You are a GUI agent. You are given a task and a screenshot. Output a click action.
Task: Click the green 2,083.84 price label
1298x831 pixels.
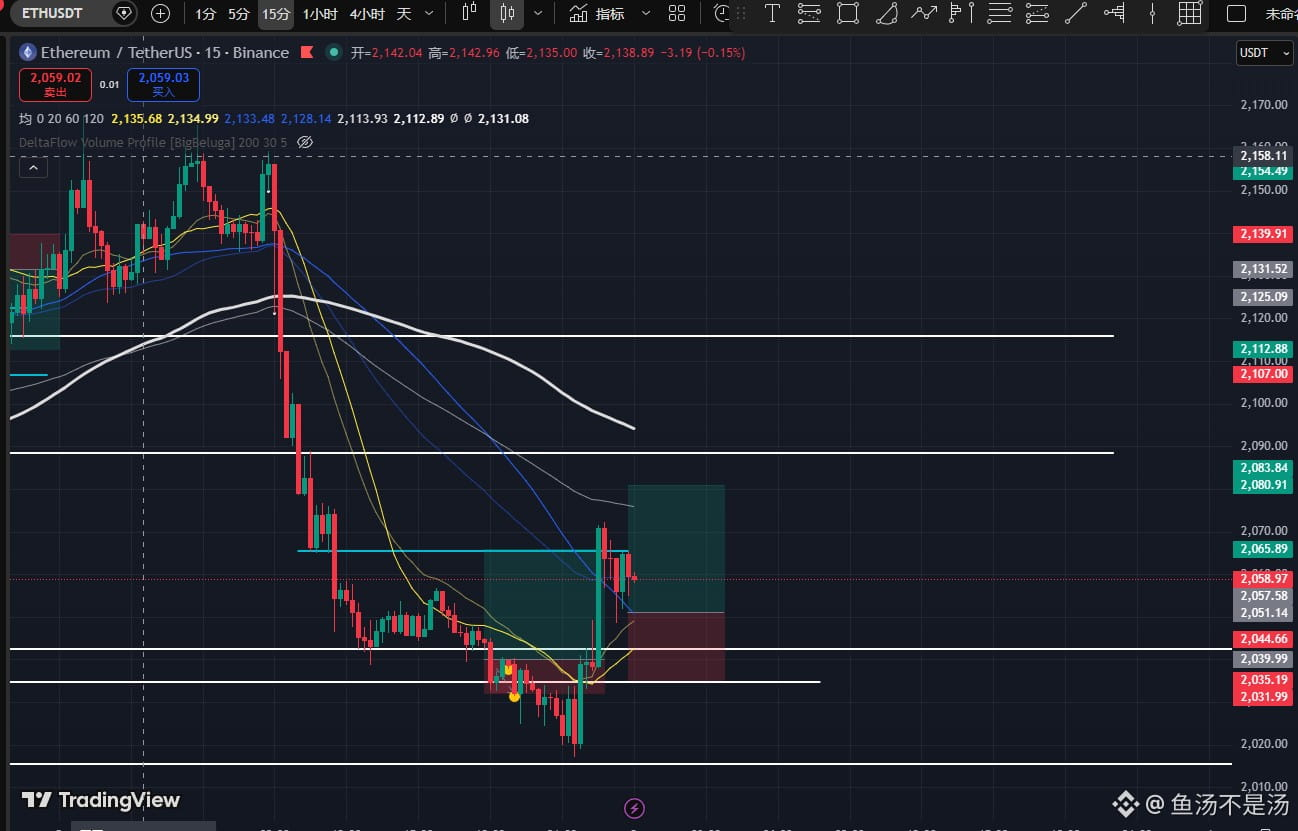click(1263, 468)
